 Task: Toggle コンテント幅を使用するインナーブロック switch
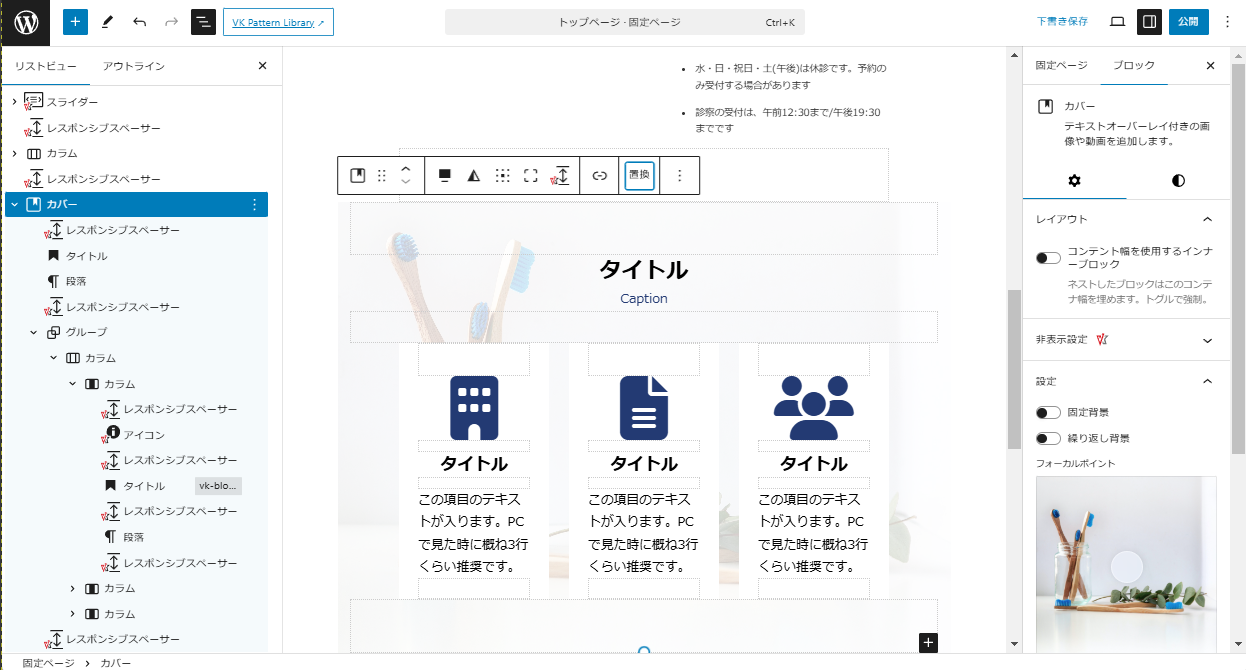pos(1048,258)
